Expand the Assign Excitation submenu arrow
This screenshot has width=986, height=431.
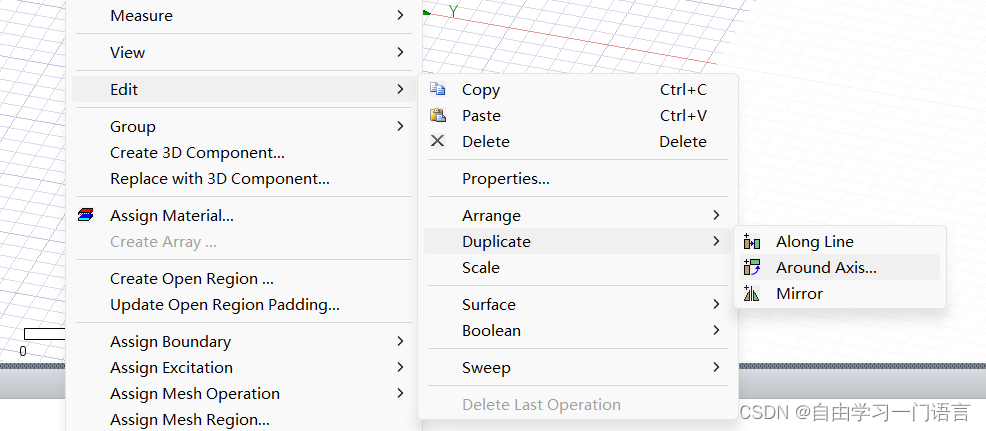[401, 367]
